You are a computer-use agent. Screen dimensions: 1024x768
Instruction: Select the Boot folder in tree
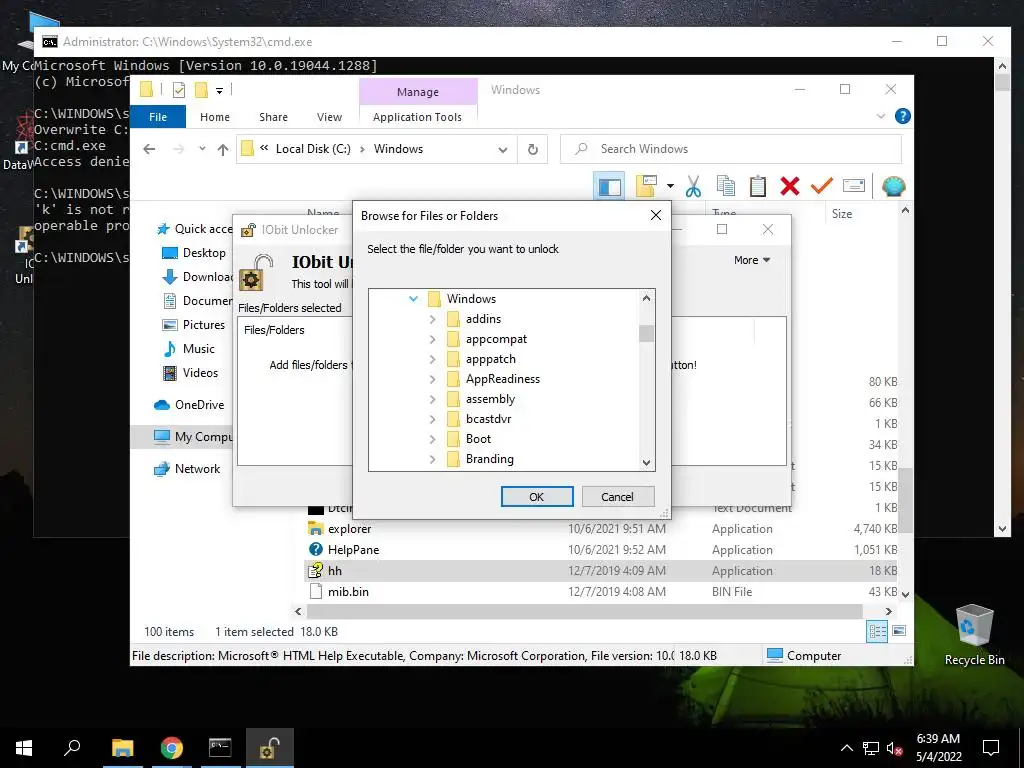[x=478, y=439]
